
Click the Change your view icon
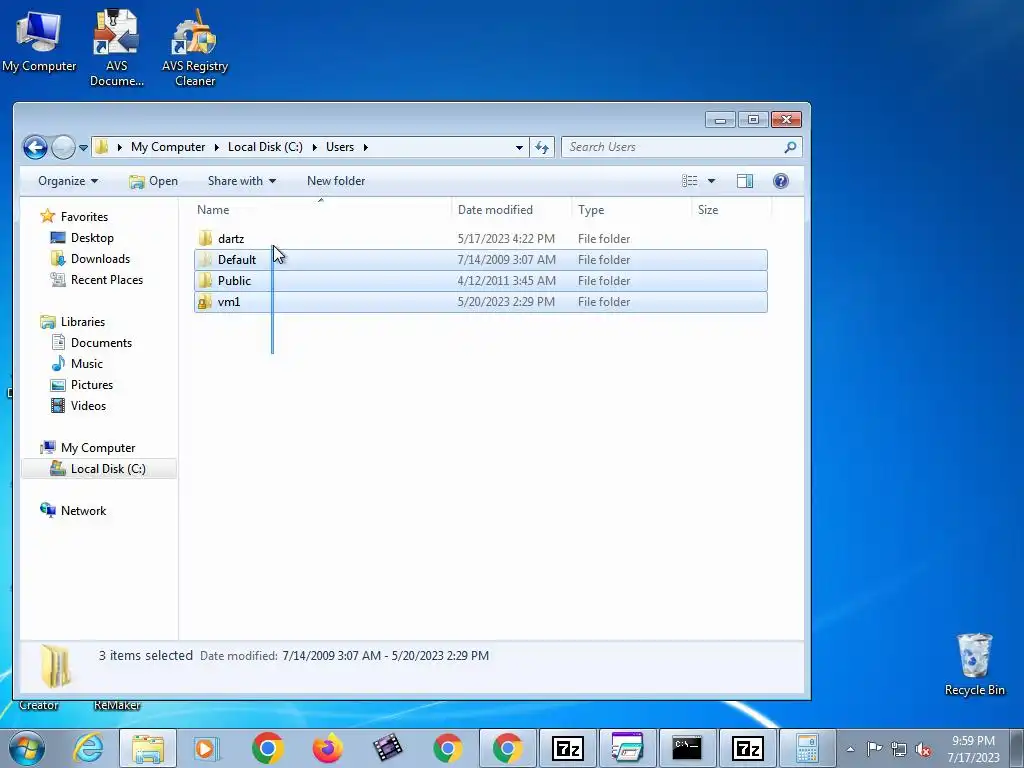click(690, 181)
